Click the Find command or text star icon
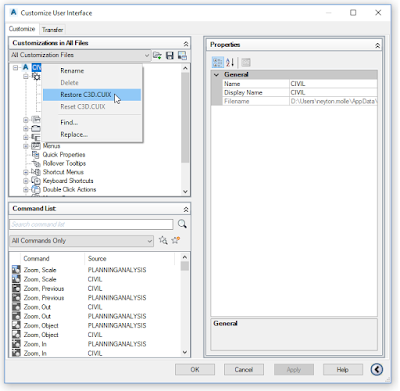400x391 pixels. coord(163,240)
